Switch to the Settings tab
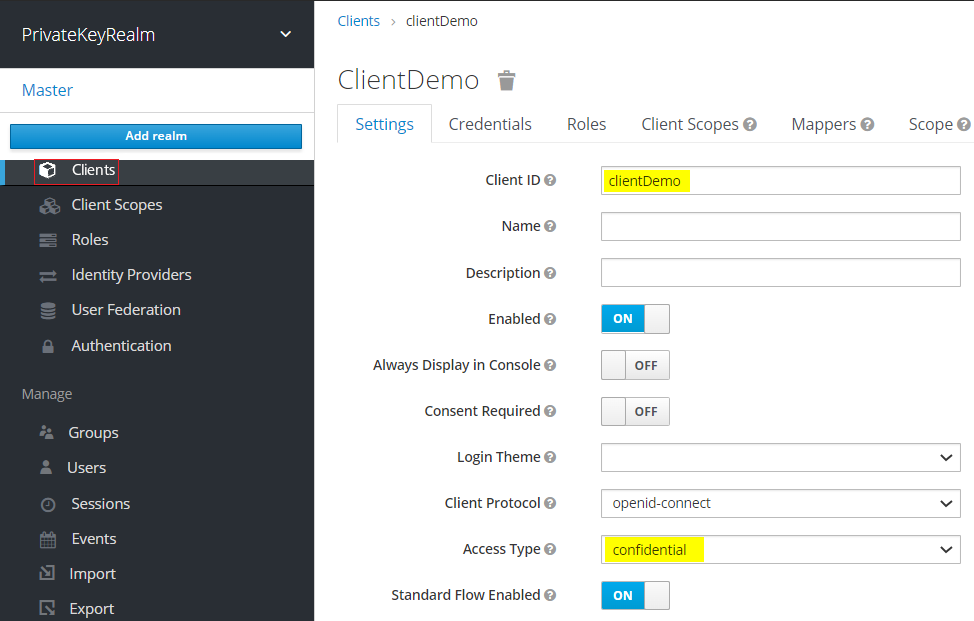This screenshot has width=974, height=621. point(385,124)
